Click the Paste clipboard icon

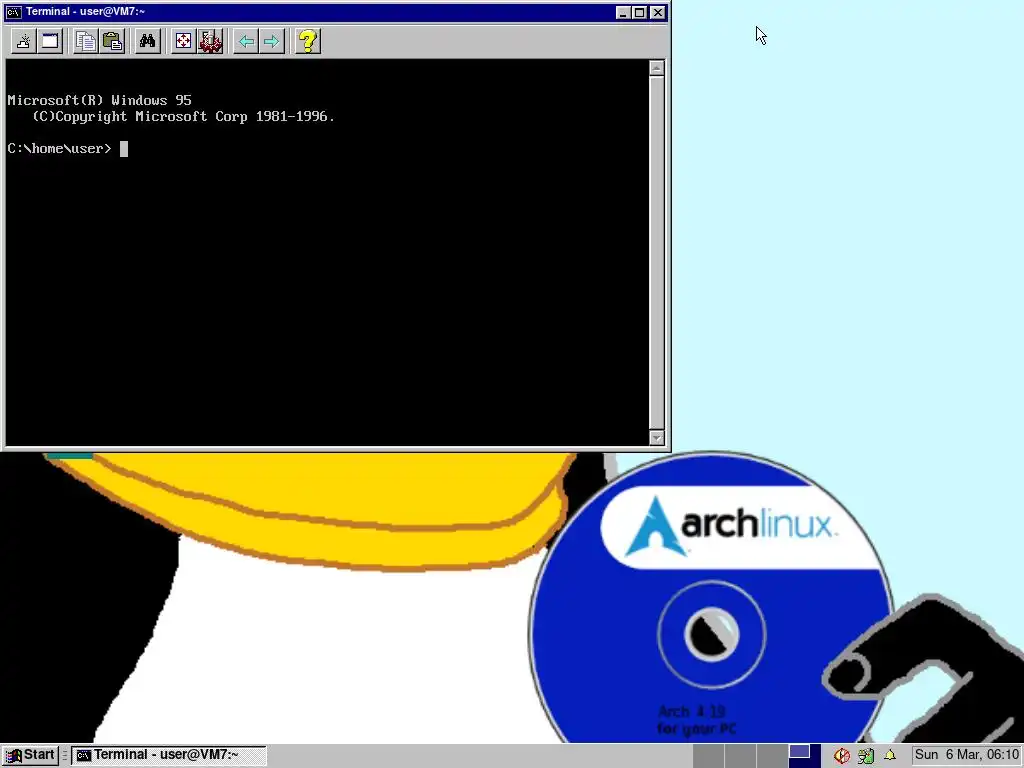pos(113,42)
